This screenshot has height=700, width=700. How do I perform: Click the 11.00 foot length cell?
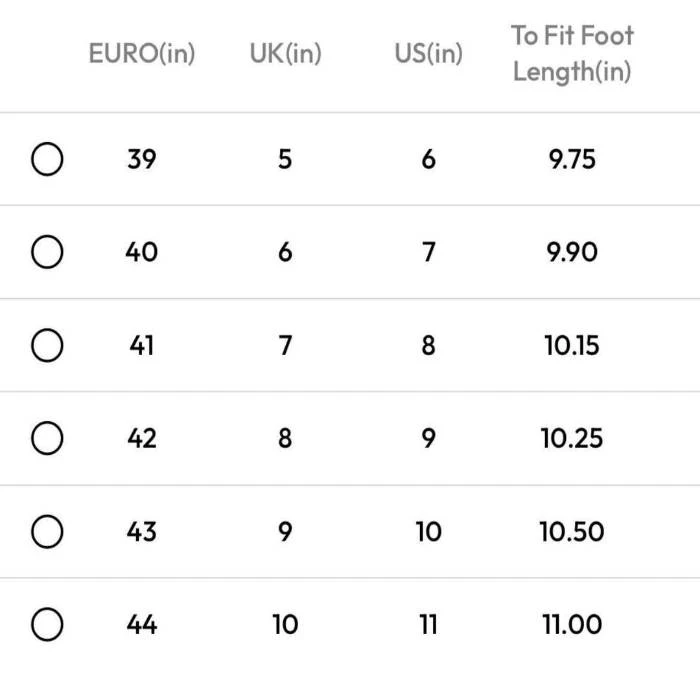tap(572, 625)
